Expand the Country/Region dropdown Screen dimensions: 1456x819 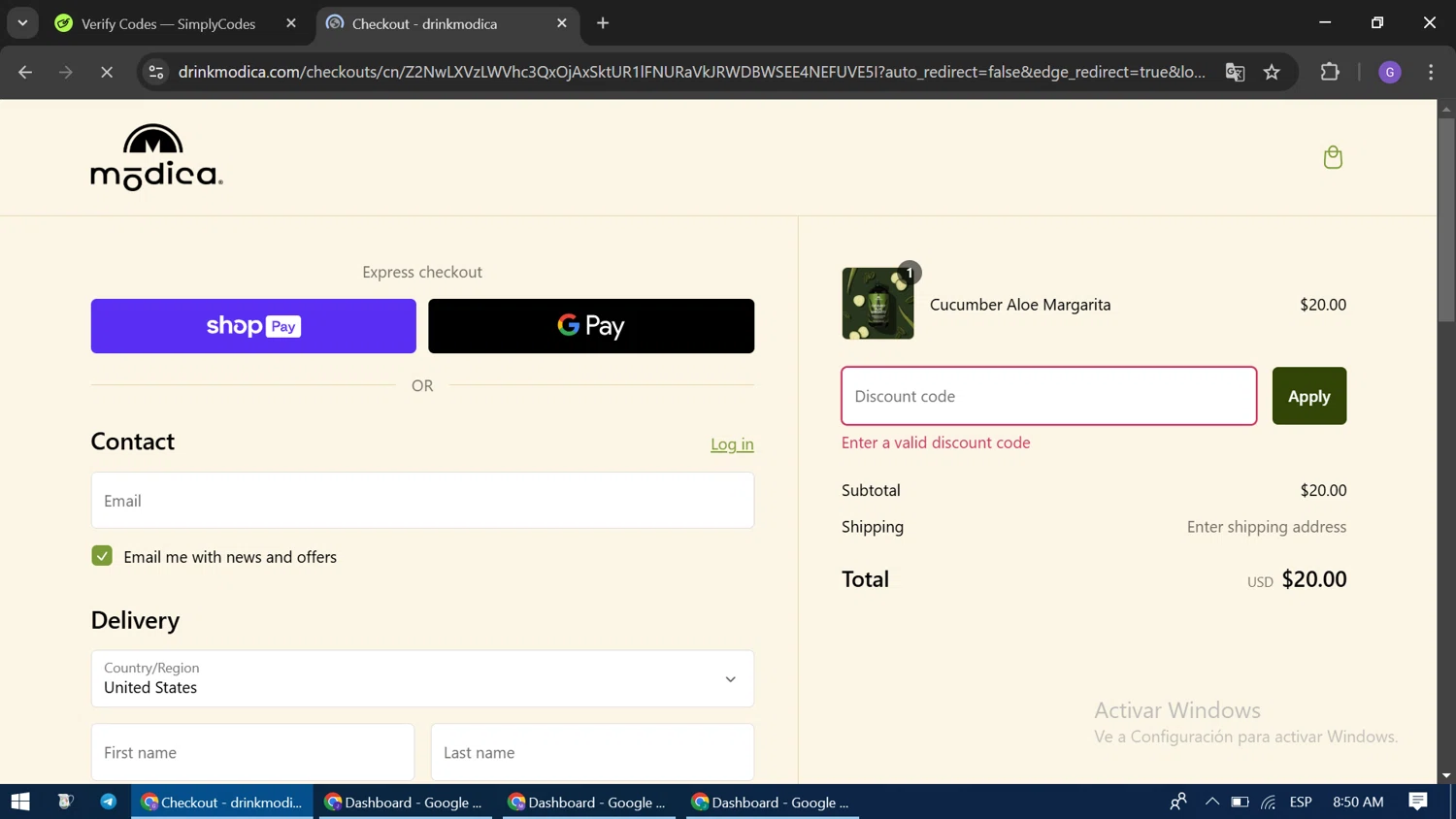pyautogui.click(x=422, y=678)
